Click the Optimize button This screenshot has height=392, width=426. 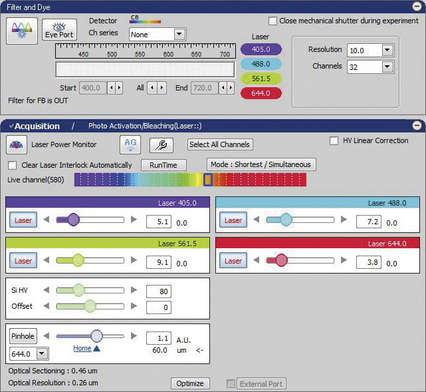[x=190, y=383]
